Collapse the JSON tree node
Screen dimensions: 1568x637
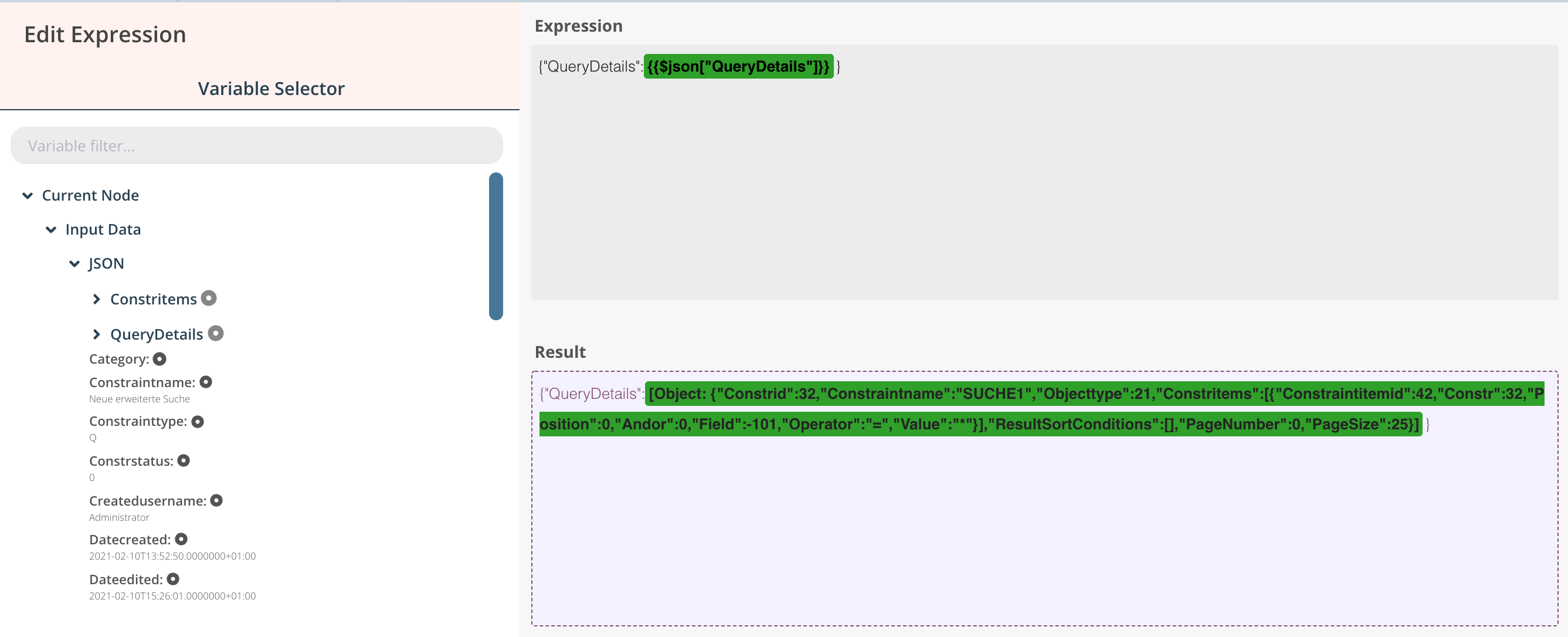74,264
